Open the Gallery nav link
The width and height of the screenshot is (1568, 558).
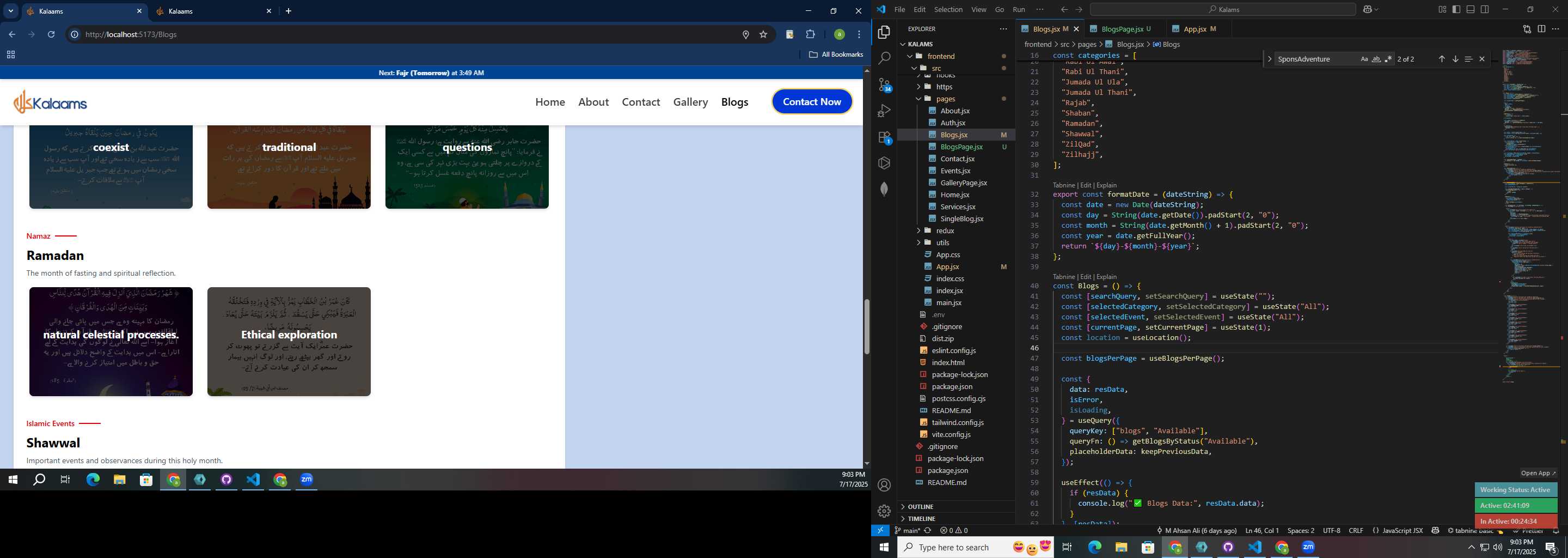[690, 102]
